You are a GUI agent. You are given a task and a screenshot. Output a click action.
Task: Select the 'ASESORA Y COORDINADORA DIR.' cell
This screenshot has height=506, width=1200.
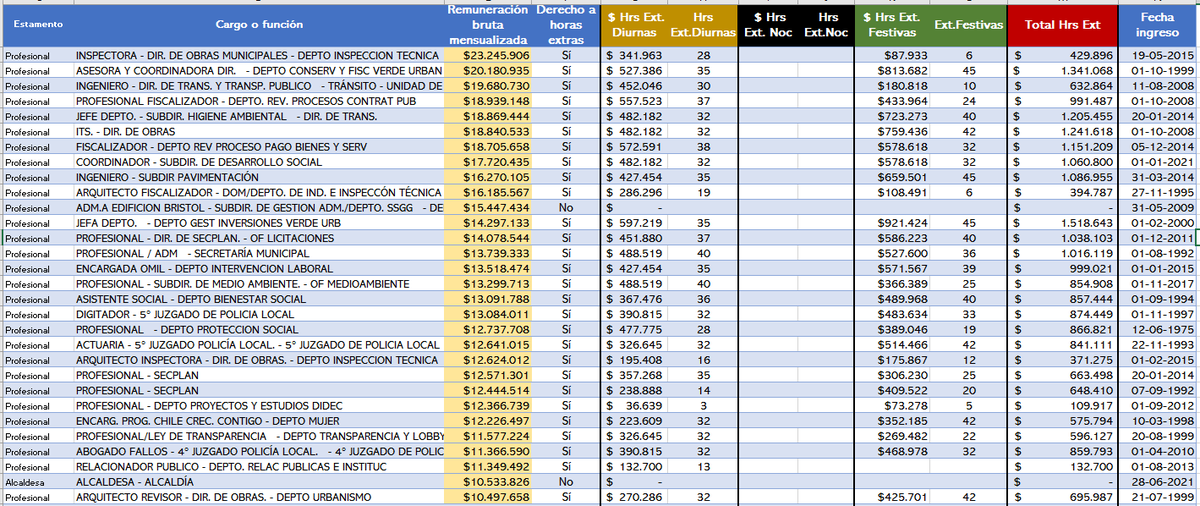258,71
